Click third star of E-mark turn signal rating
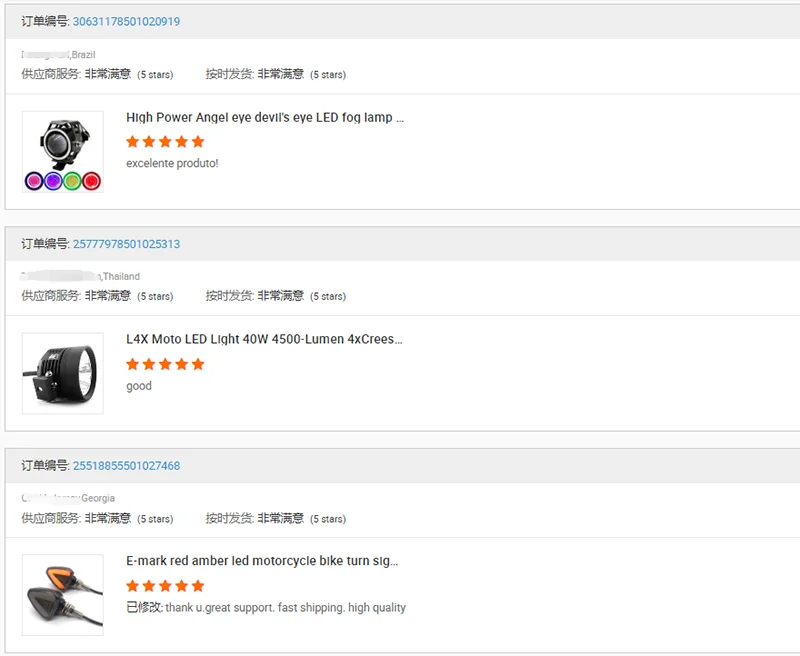This screenshot has height=656, width=800. 165,586
